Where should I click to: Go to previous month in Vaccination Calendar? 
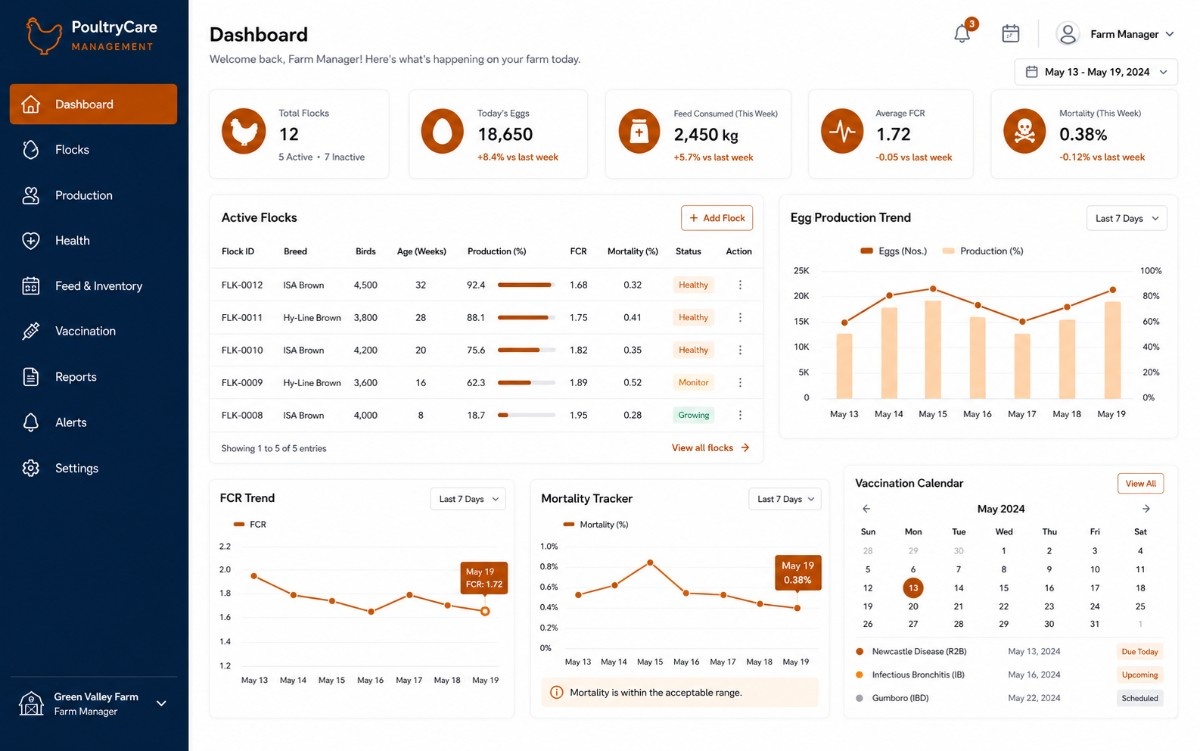point(867,509)
